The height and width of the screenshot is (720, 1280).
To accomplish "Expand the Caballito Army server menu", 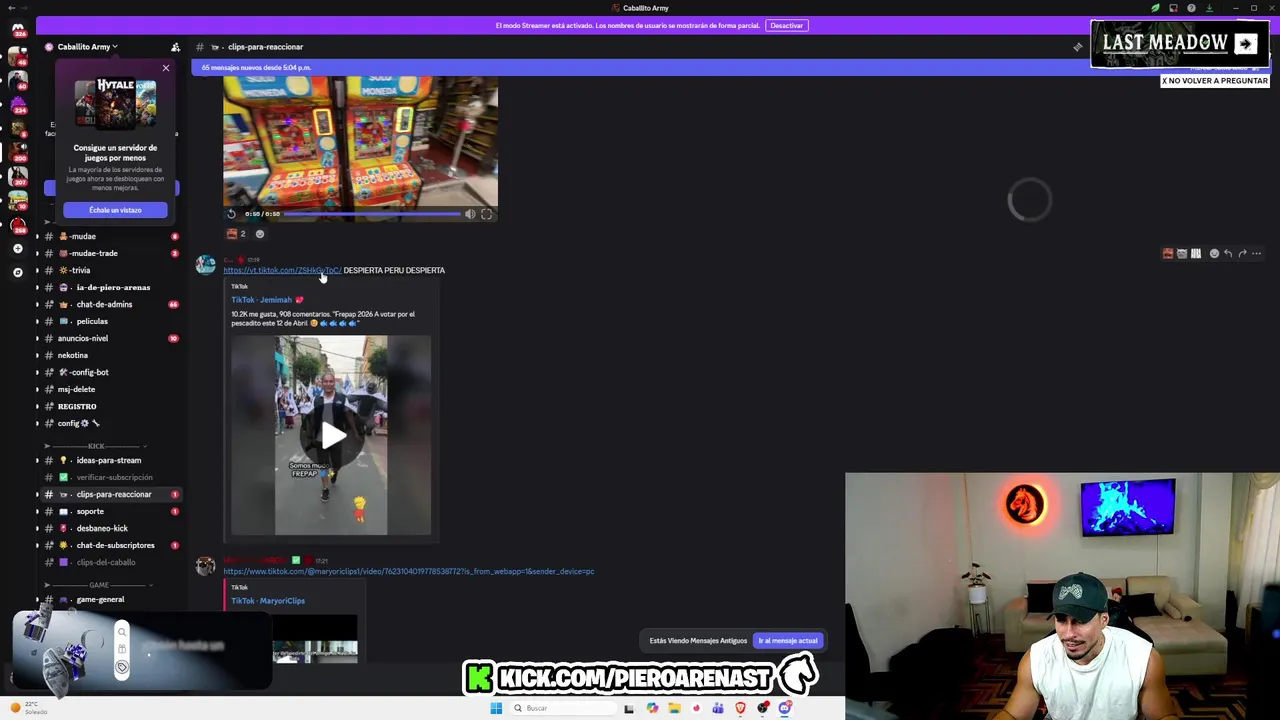I will [x=87, y=47].
